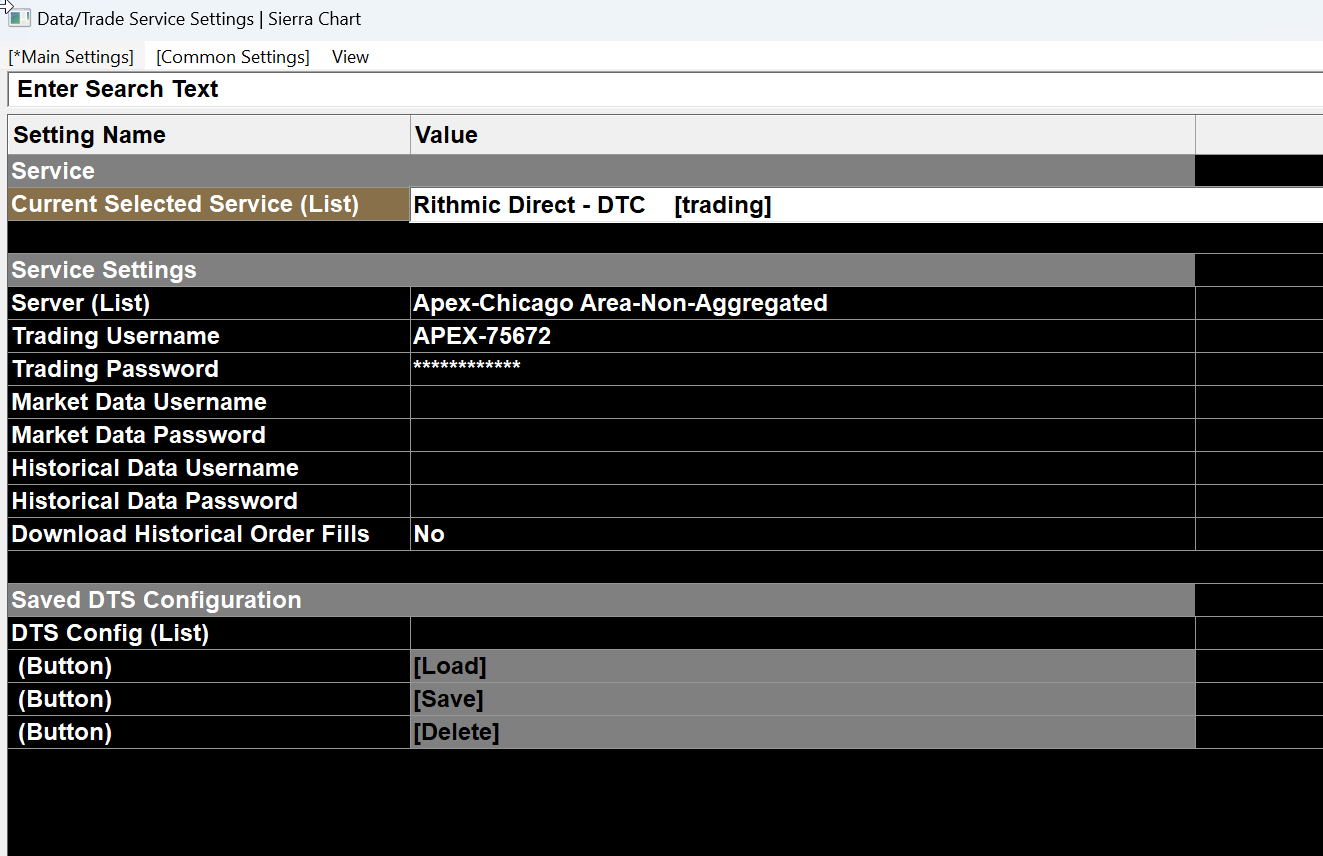Select the masked Trading Password value
Image resolution: width=1323 pixels, height=856 pixels.
tap(802, 369)
